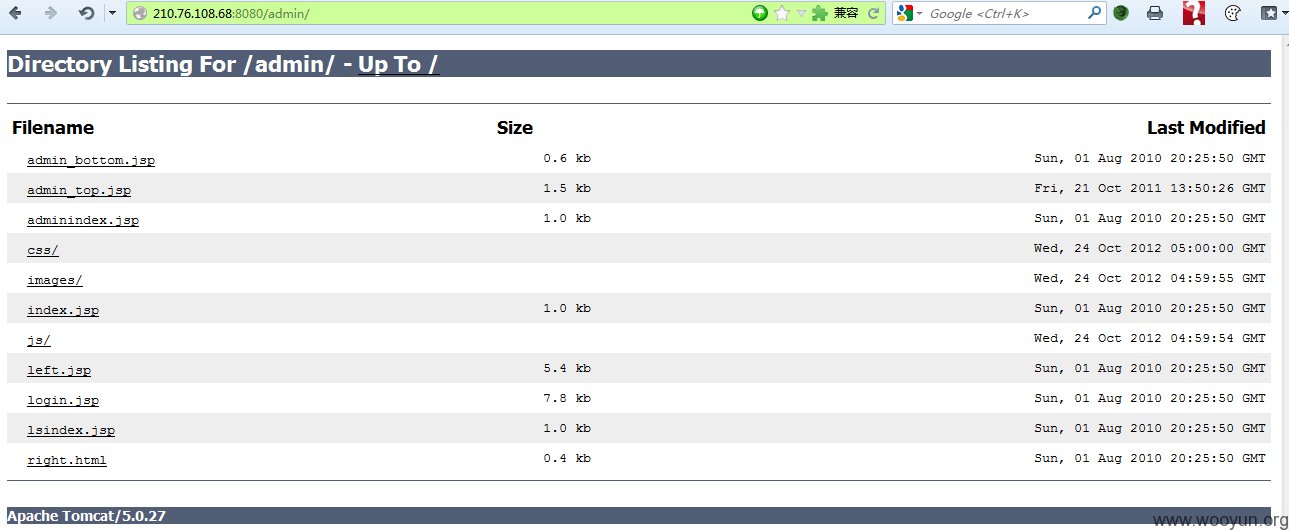Open the bookmarks star menu button
The width and height of the screenshot is (1289, 530).
(x=1272, y=13)
